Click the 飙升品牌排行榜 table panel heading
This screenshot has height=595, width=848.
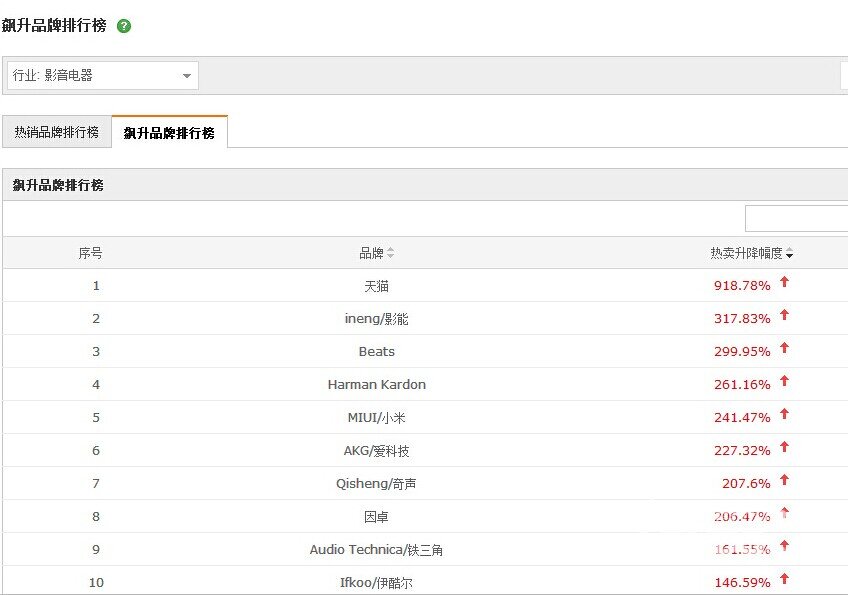pyautogui.click(x=58, y=185)
